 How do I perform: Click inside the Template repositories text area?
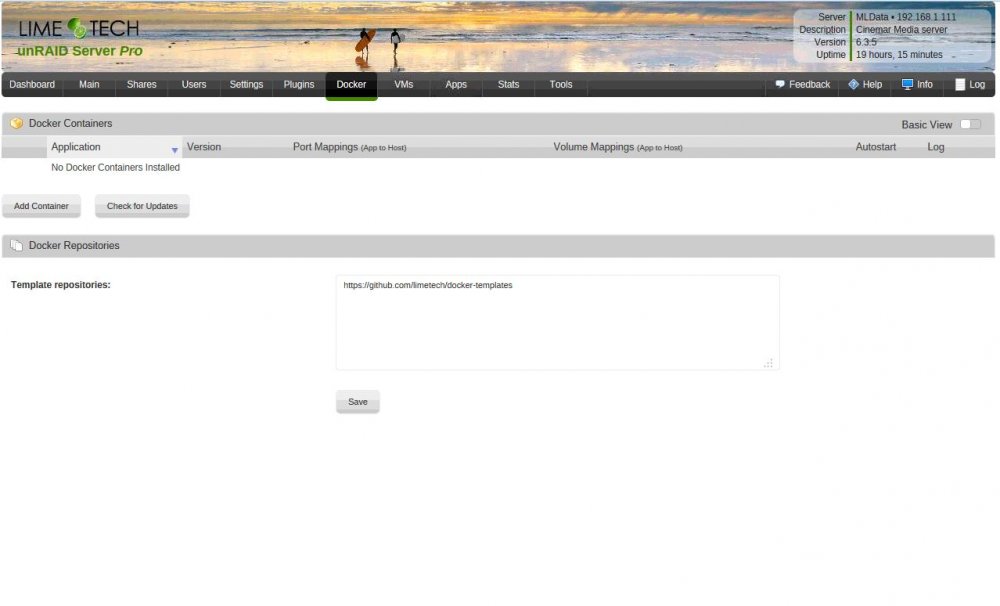(557, 323)
